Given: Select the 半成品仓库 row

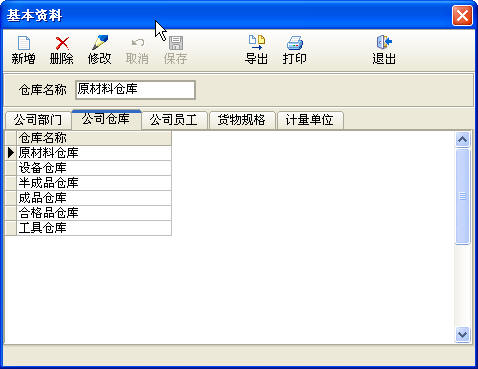Looking at the screenshot, I should 94,183.
